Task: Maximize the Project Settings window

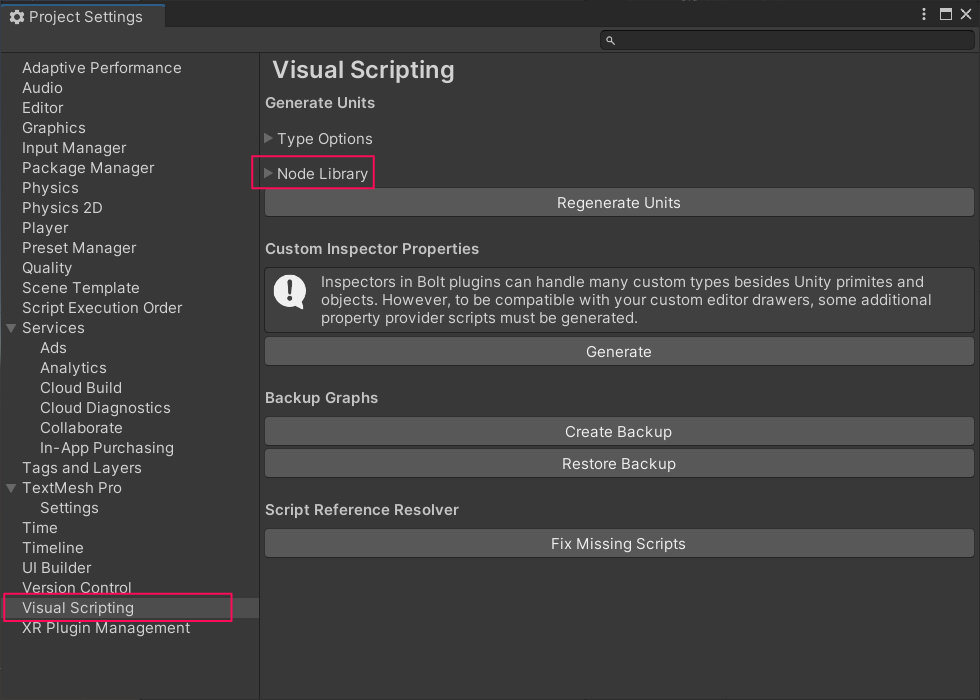Action: click(x=945, y=14)
